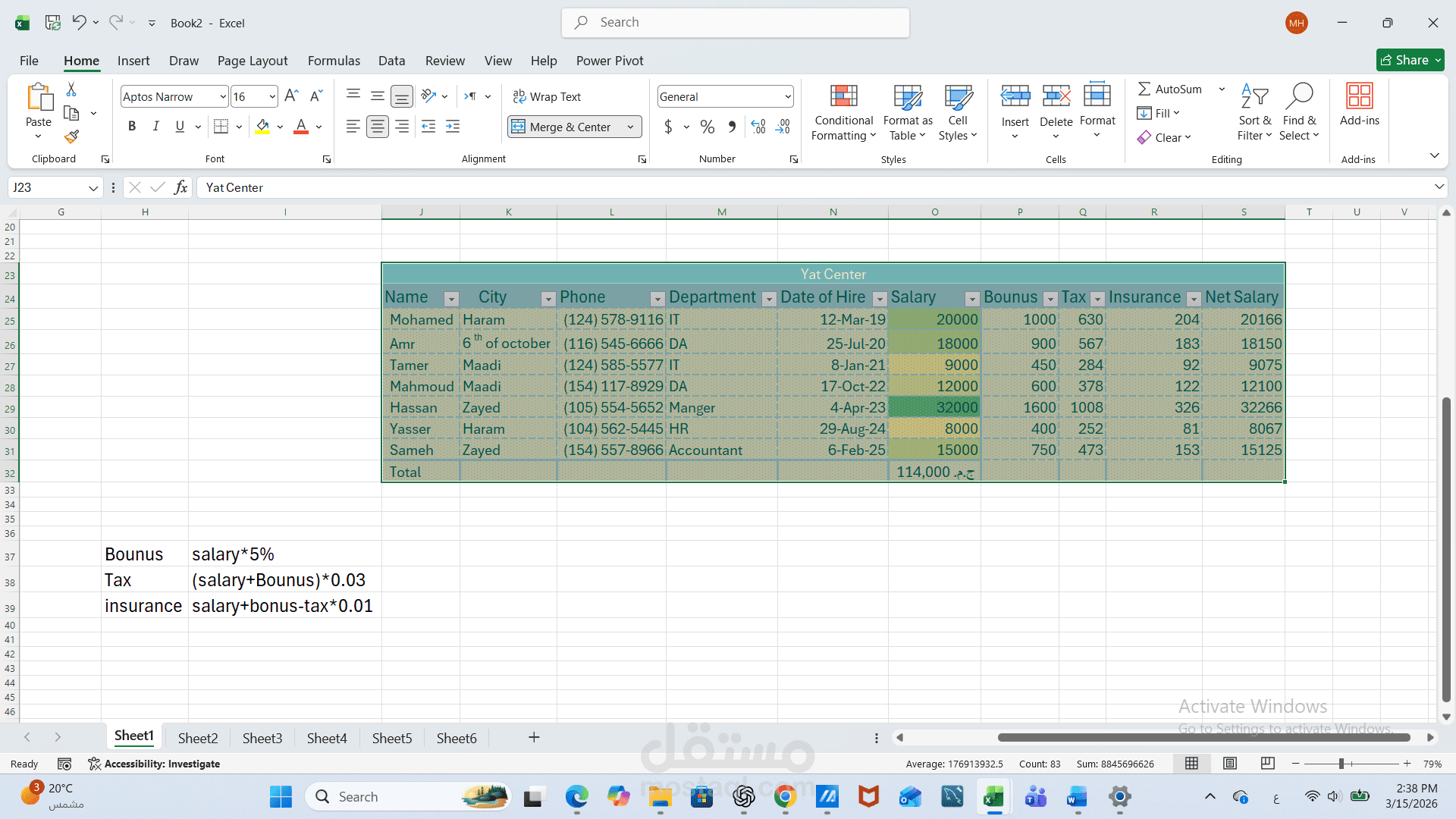Viewport: 1456px width, 819px height.
Task: Open Sort & Filter options
Action: (1254, 111)
